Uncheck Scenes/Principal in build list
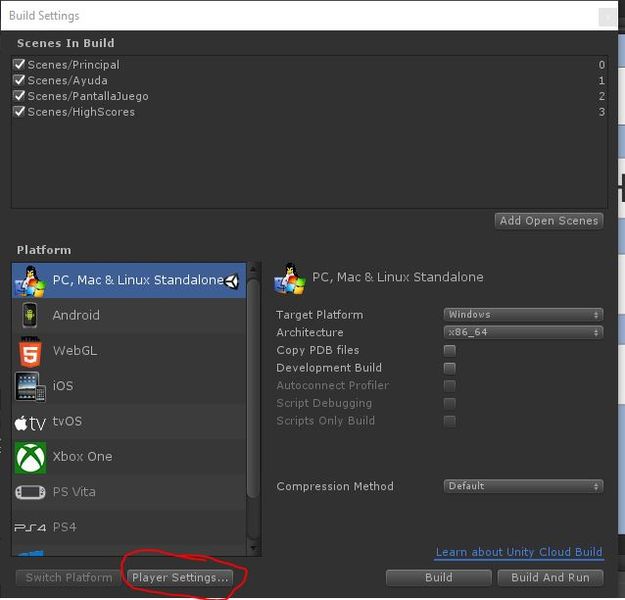This screenshot has height=600, width=625. [x=19, y=64]
